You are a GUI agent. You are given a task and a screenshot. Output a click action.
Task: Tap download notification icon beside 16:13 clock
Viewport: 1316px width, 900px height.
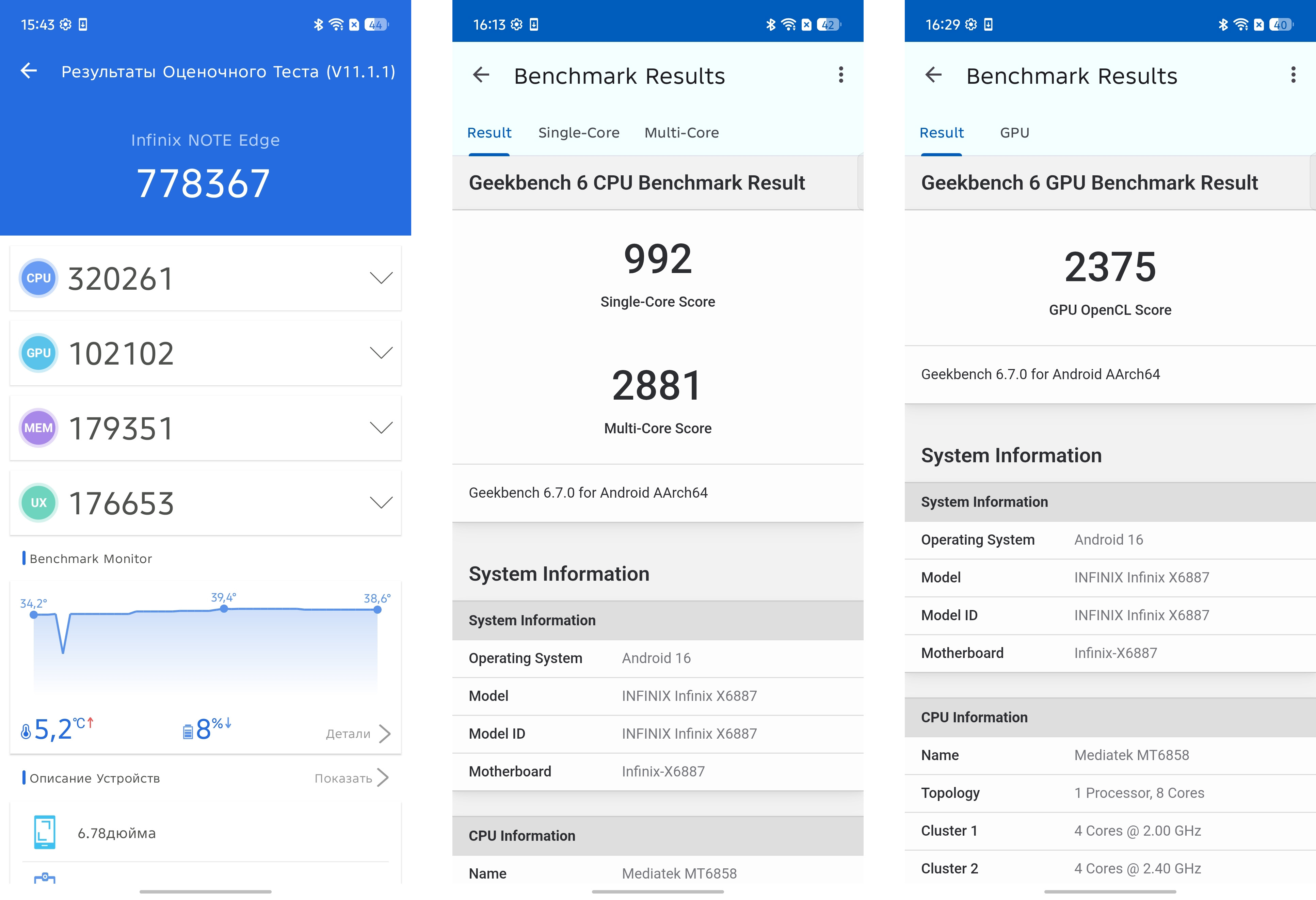point(534,25)
